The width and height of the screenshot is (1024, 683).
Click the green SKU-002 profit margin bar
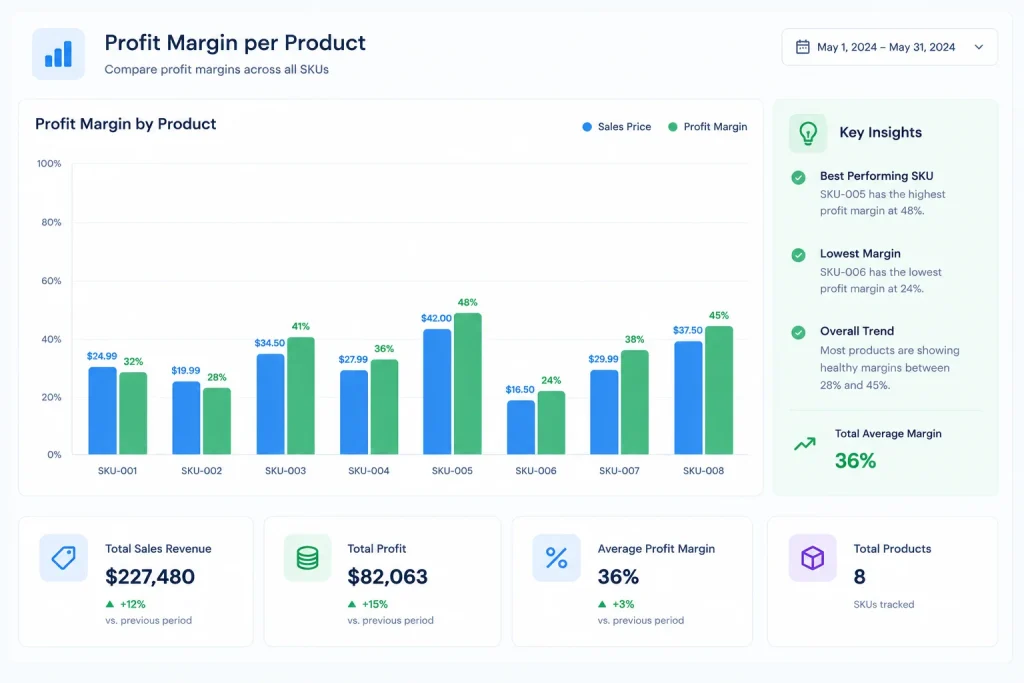click(217, 421)
